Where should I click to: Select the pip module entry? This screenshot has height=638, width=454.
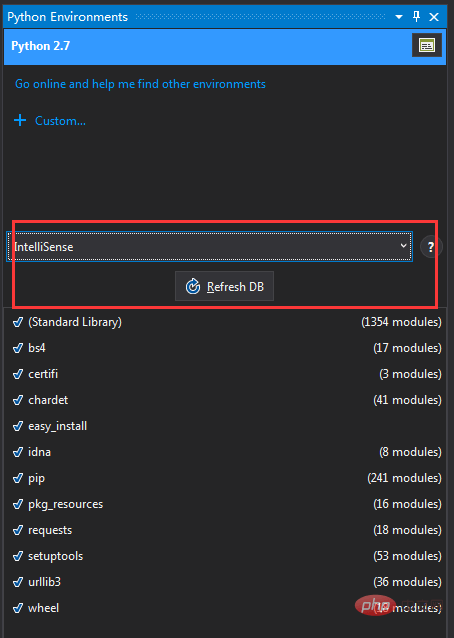(227, 478)
